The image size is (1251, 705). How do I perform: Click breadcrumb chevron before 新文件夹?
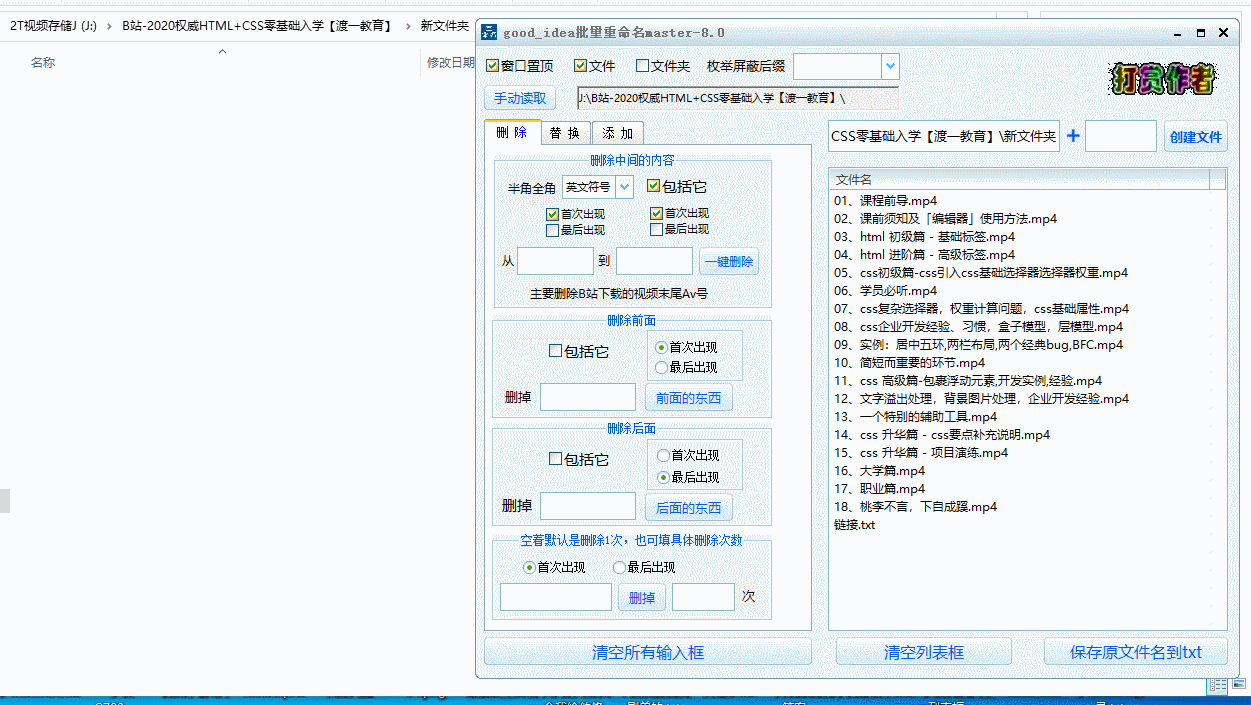pos(408,26)
